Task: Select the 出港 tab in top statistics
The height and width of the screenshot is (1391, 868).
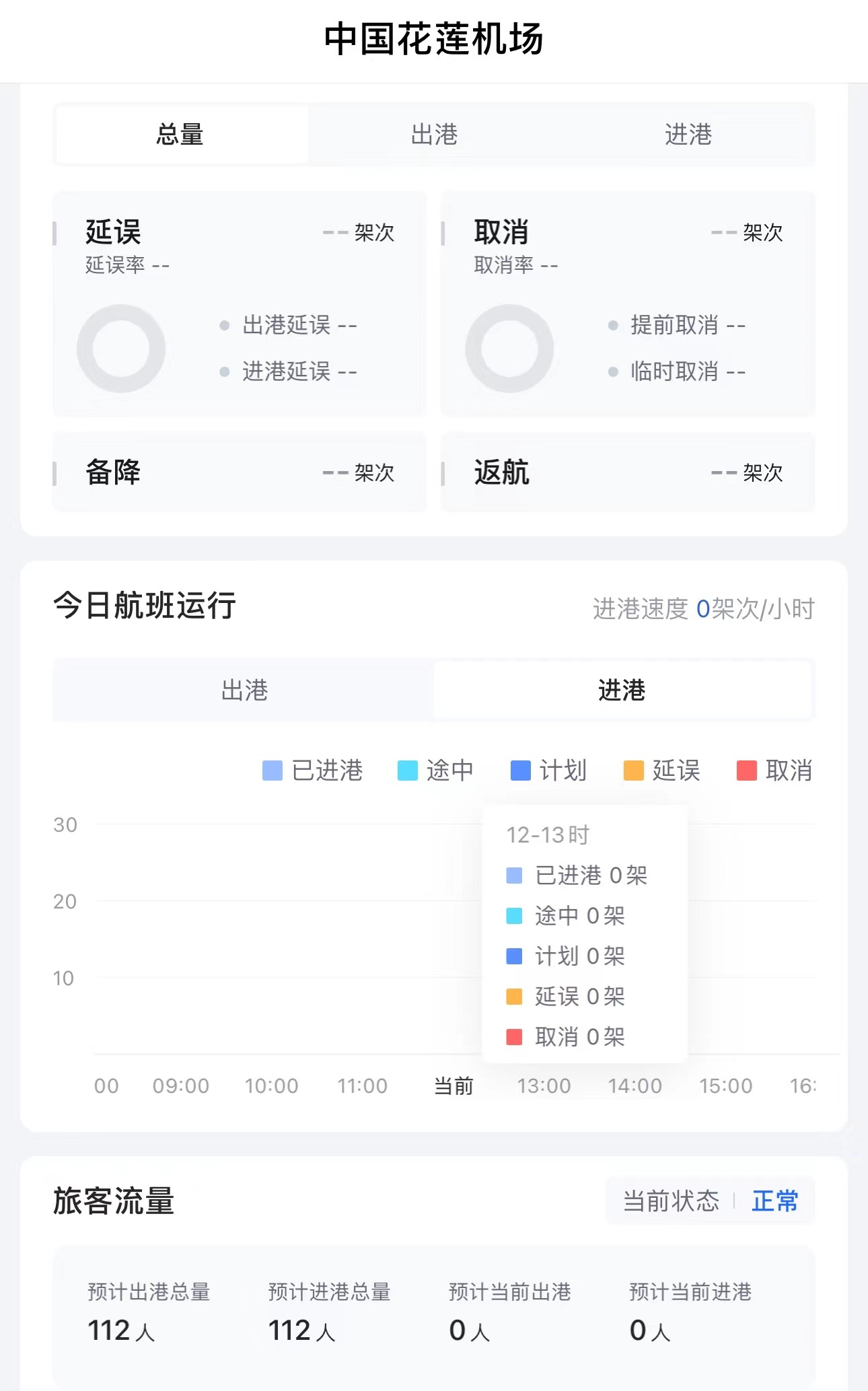Action: point(434,135)
